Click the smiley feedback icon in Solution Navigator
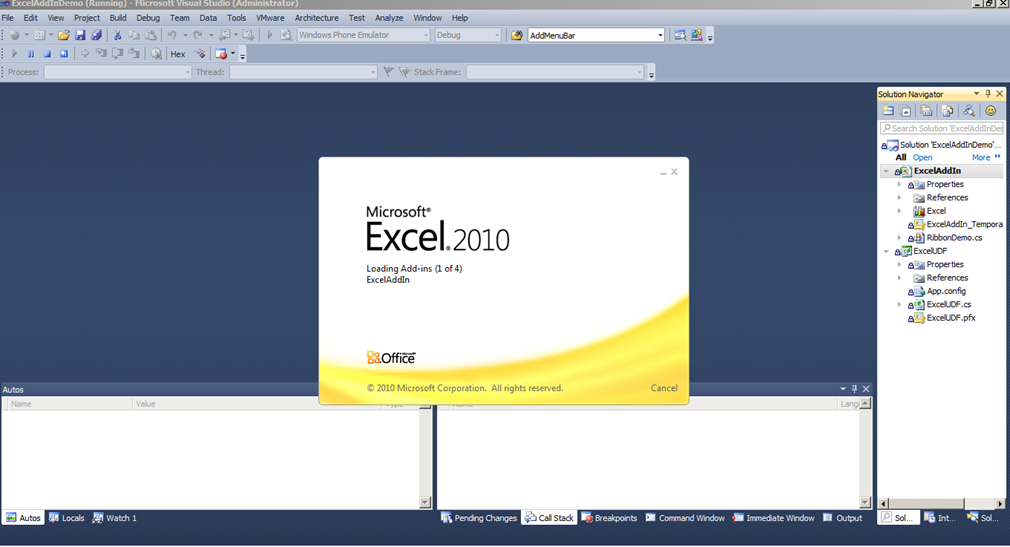1010x547 pixels. (991, 111)
